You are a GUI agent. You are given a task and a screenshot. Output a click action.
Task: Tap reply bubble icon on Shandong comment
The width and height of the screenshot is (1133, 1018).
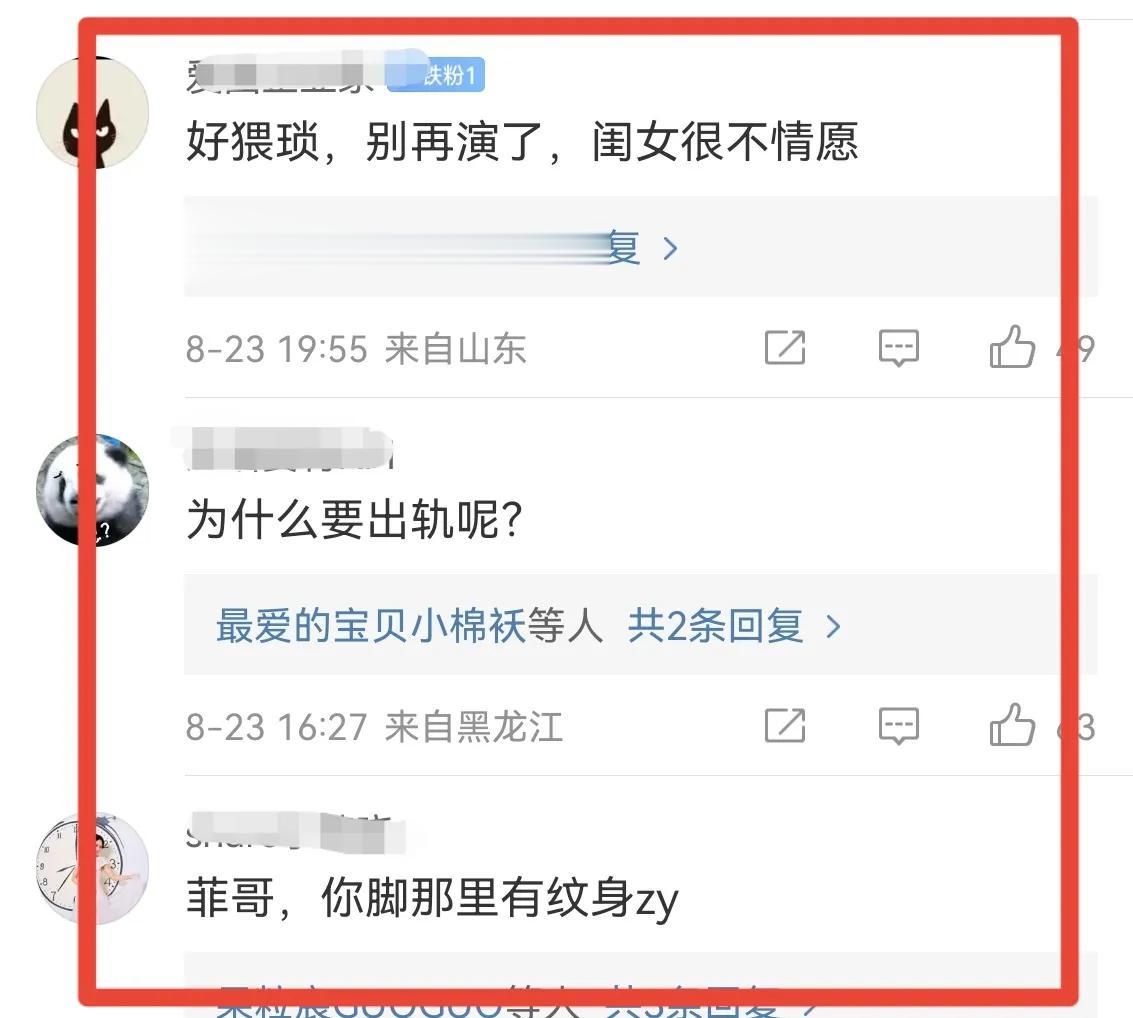(899, 348)
